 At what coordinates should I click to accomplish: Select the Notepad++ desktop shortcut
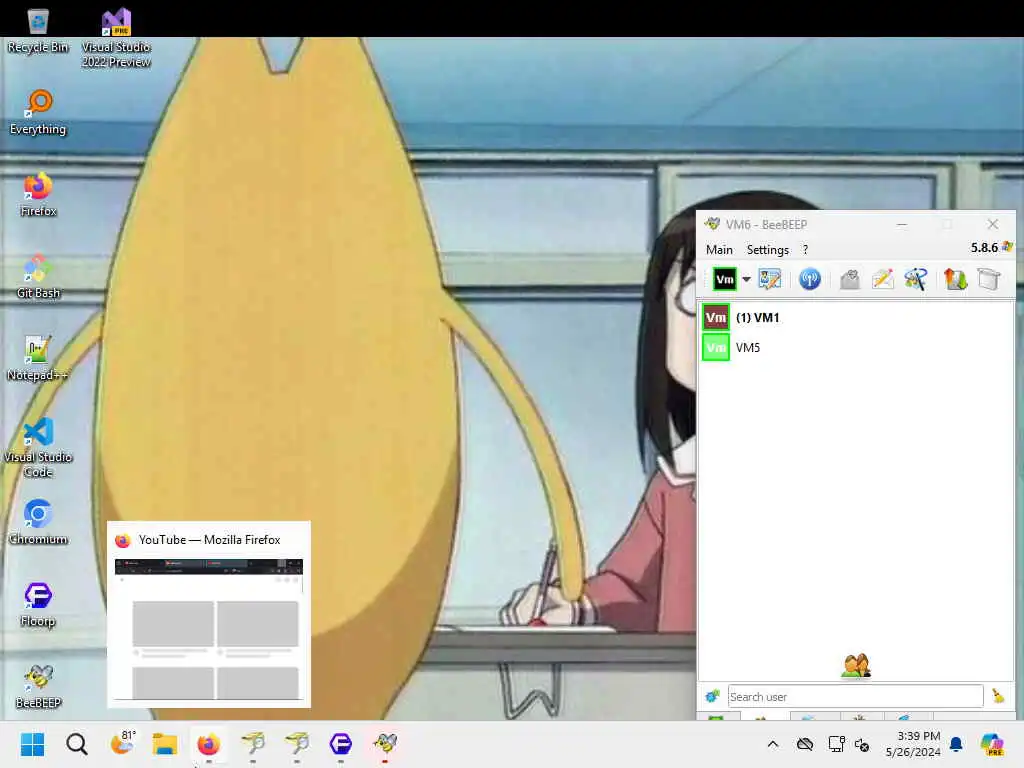[x=38, y=359]
